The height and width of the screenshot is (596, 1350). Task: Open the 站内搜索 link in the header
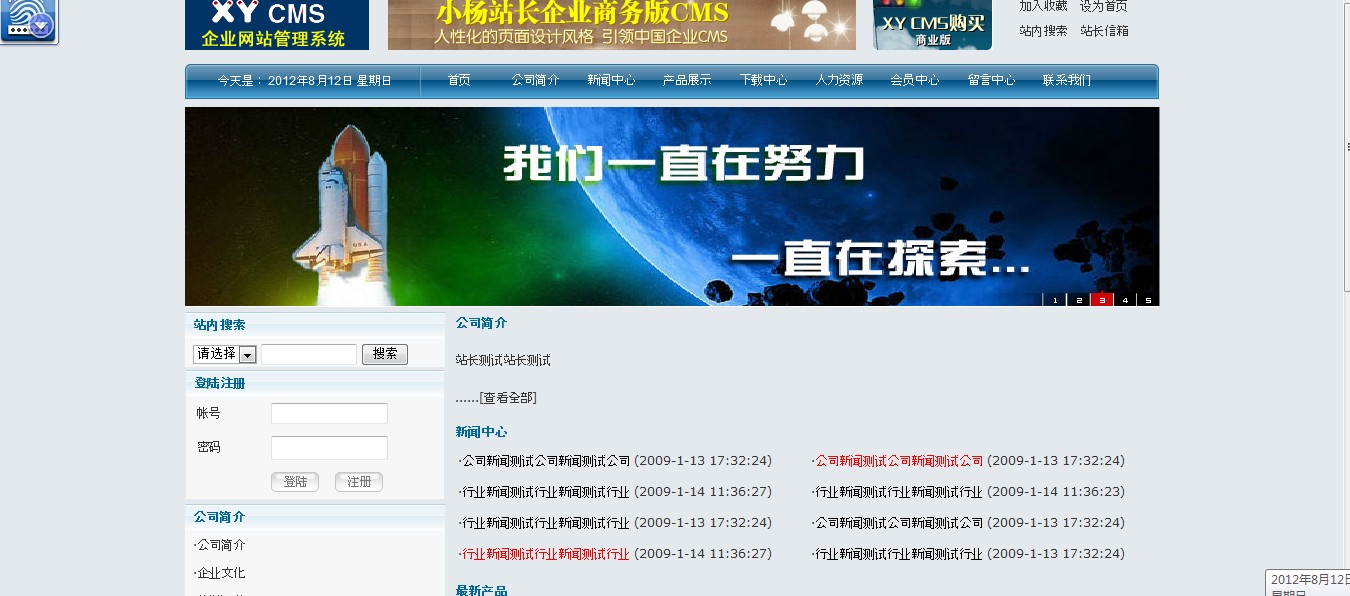pos(1043,31)
